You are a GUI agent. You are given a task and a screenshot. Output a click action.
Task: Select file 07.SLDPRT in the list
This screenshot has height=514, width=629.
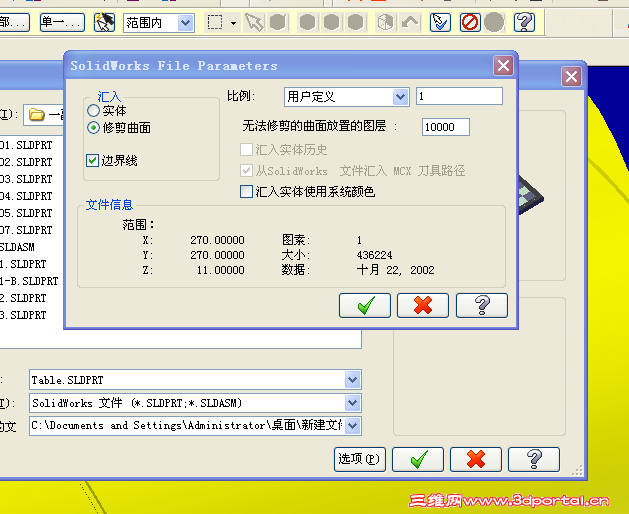(x=26, y=230)
